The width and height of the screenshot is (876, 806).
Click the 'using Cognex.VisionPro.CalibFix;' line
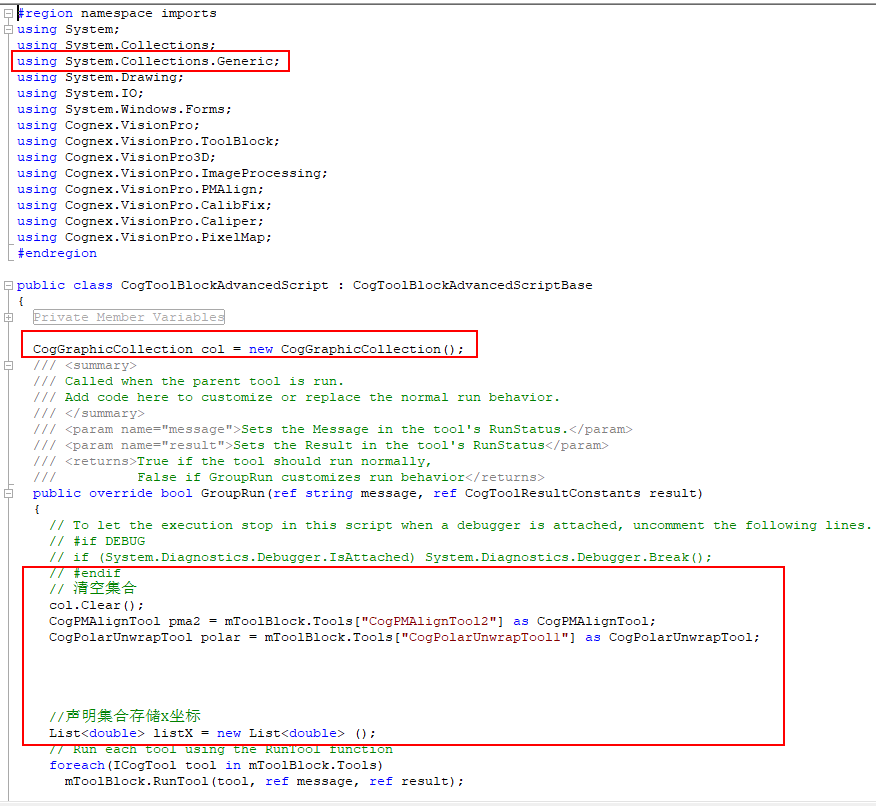(144, 206)
